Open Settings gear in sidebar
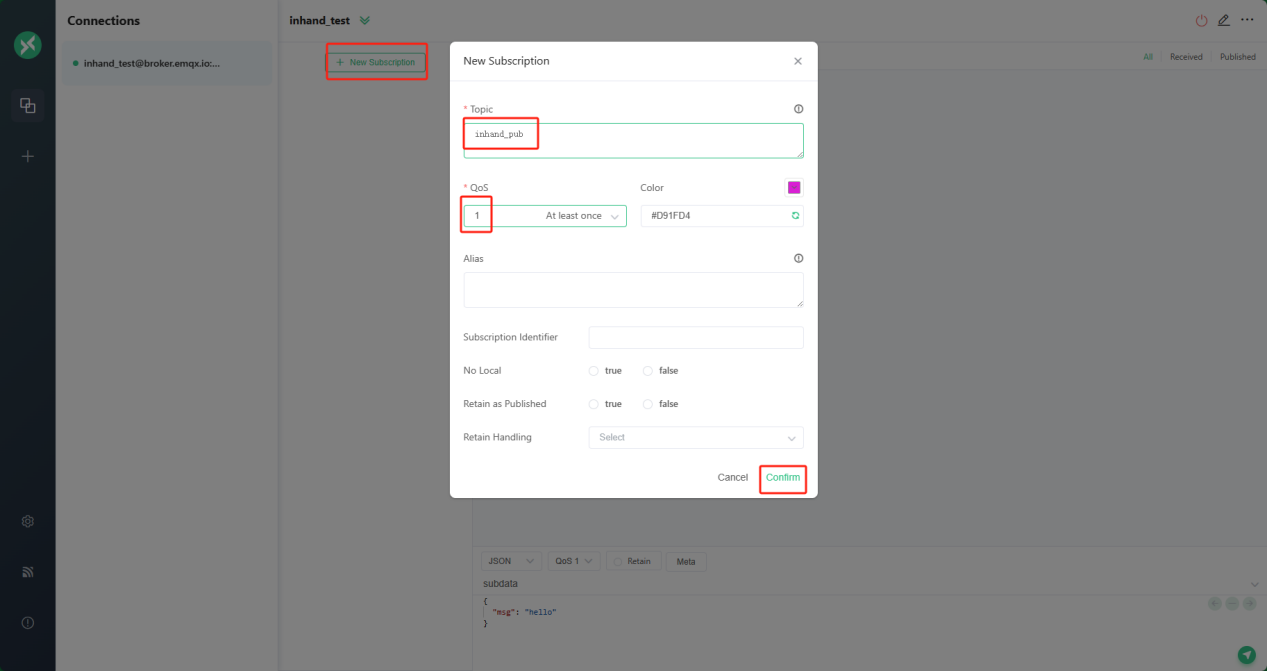The height and width of the screenshot is (671, 1267). [28, 521]
